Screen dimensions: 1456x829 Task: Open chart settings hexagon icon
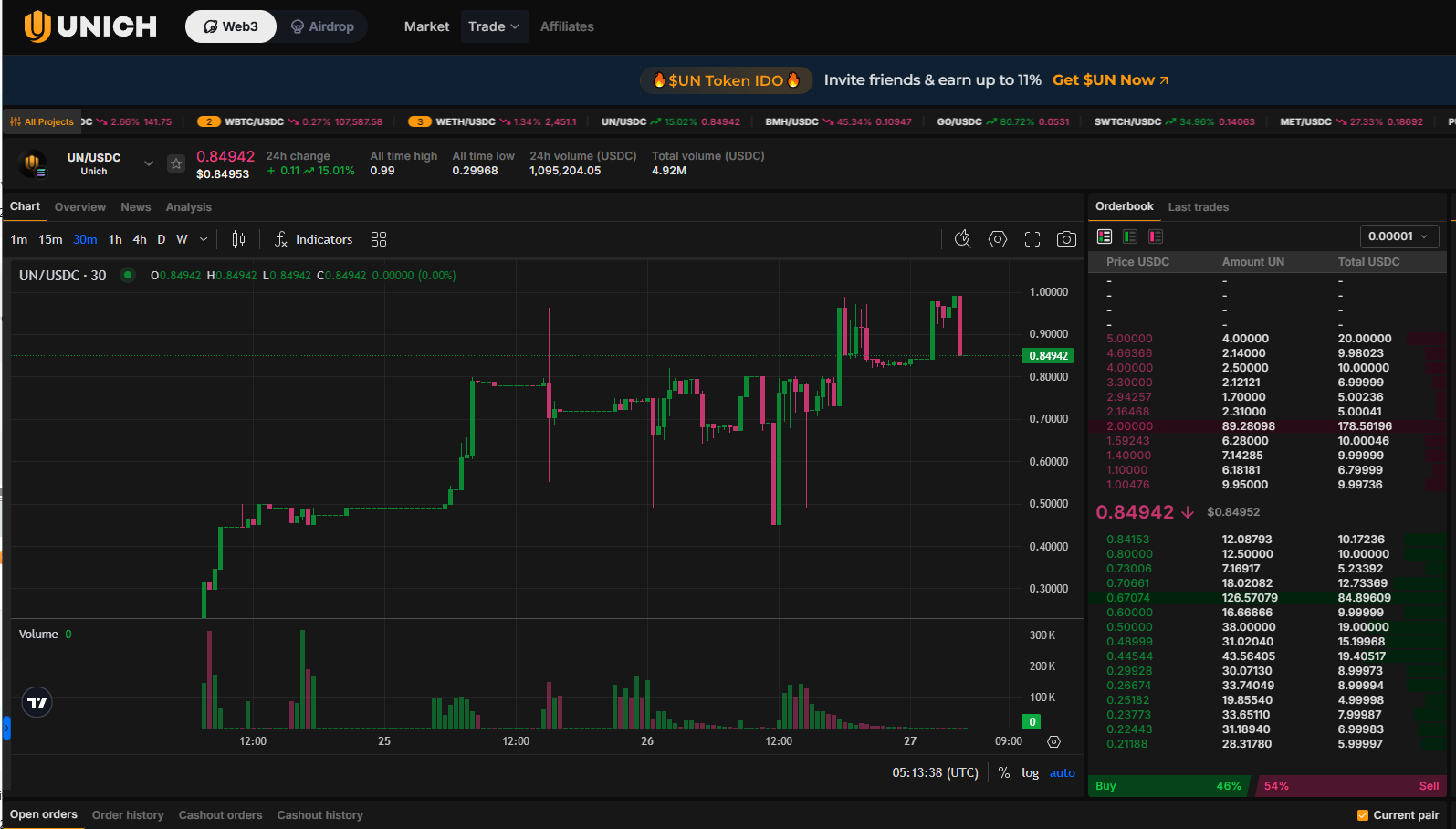(x=998, y=238)
